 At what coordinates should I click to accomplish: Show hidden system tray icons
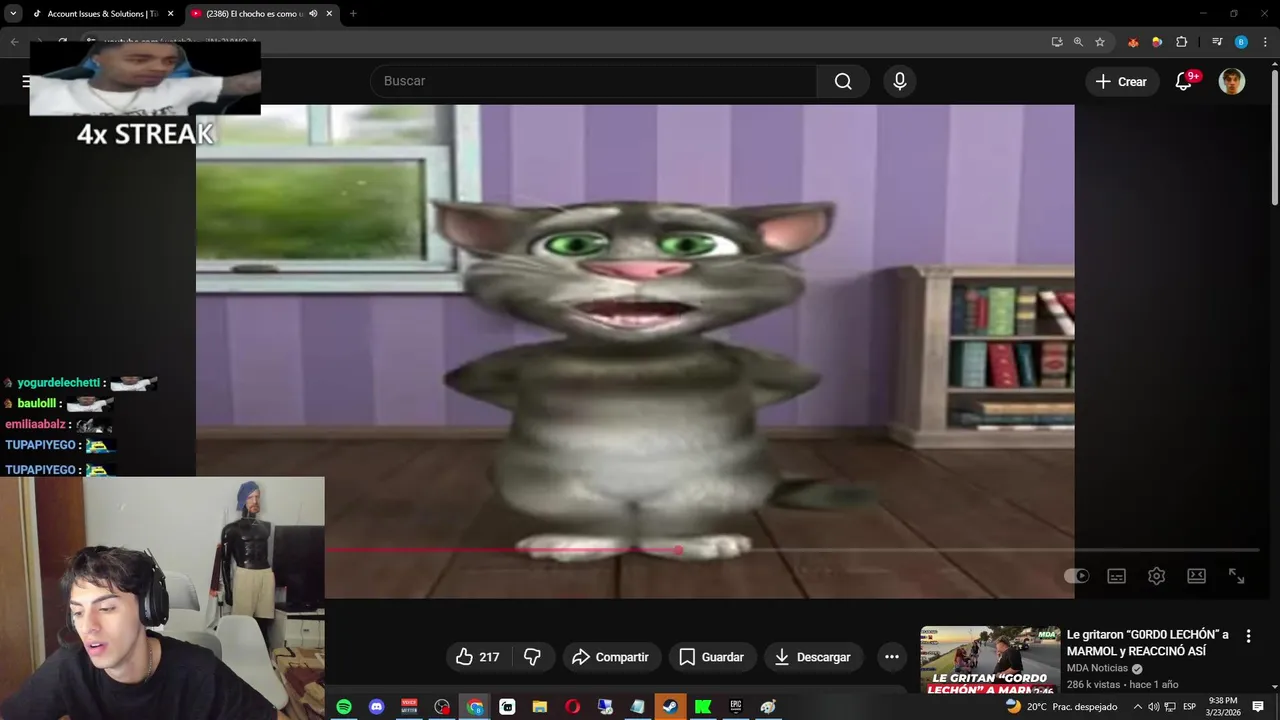(x=1137, y=707)
